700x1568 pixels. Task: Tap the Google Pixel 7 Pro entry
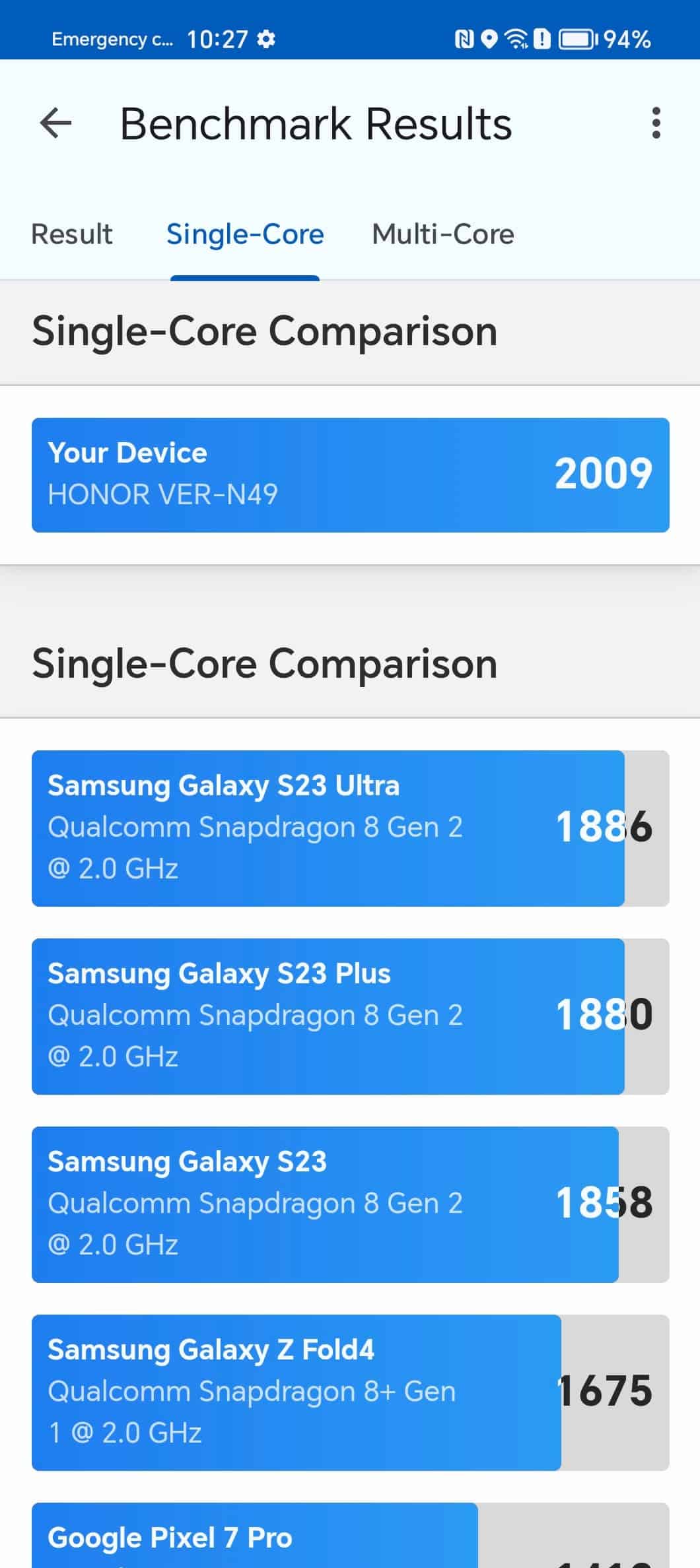(x=351, y=1535)
